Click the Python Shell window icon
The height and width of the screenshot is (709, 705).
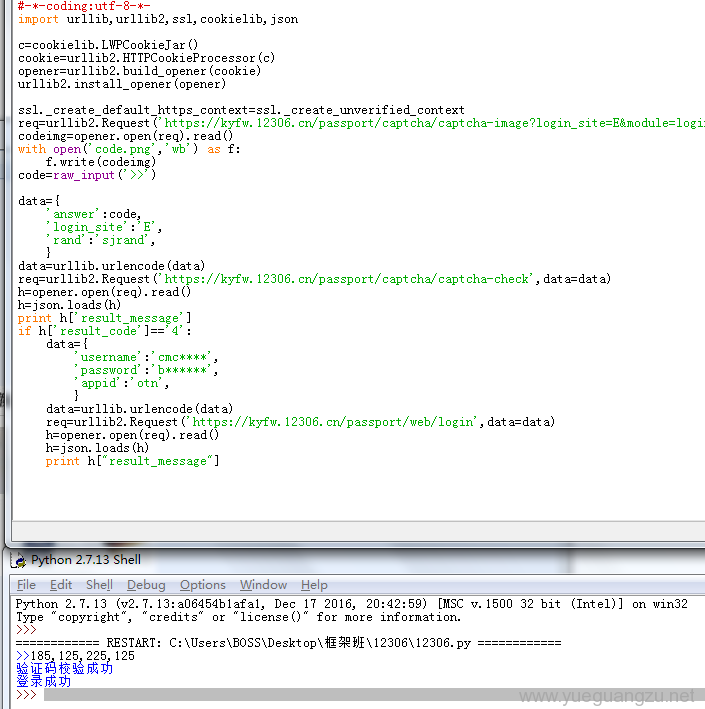19,560
